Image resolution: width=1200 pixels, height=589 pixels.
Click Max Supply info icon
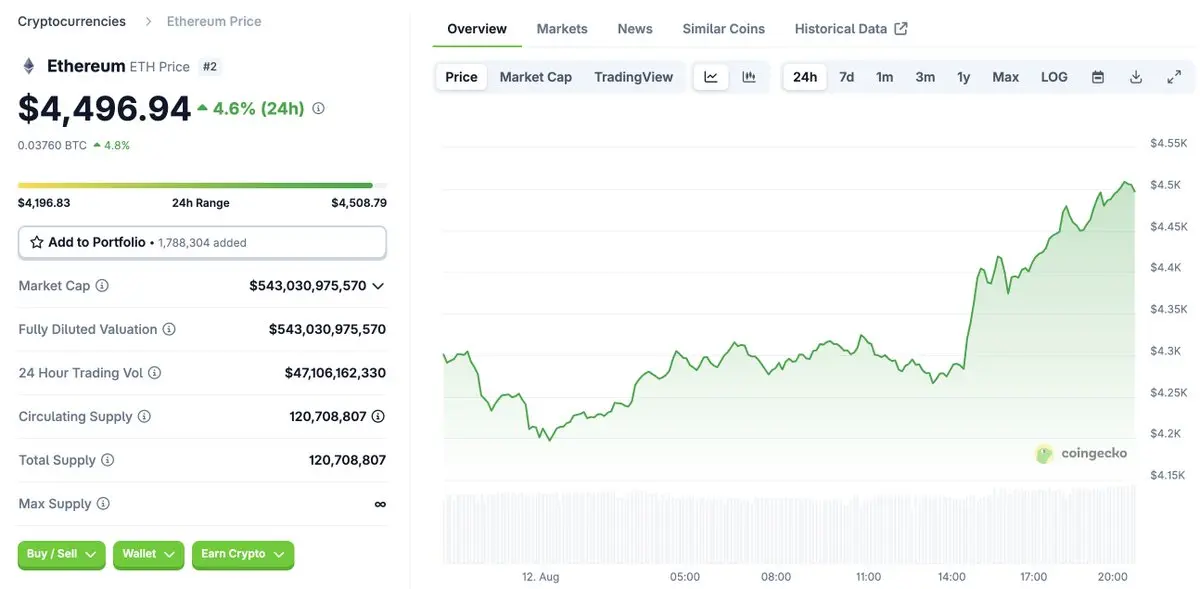coord(103,504)
